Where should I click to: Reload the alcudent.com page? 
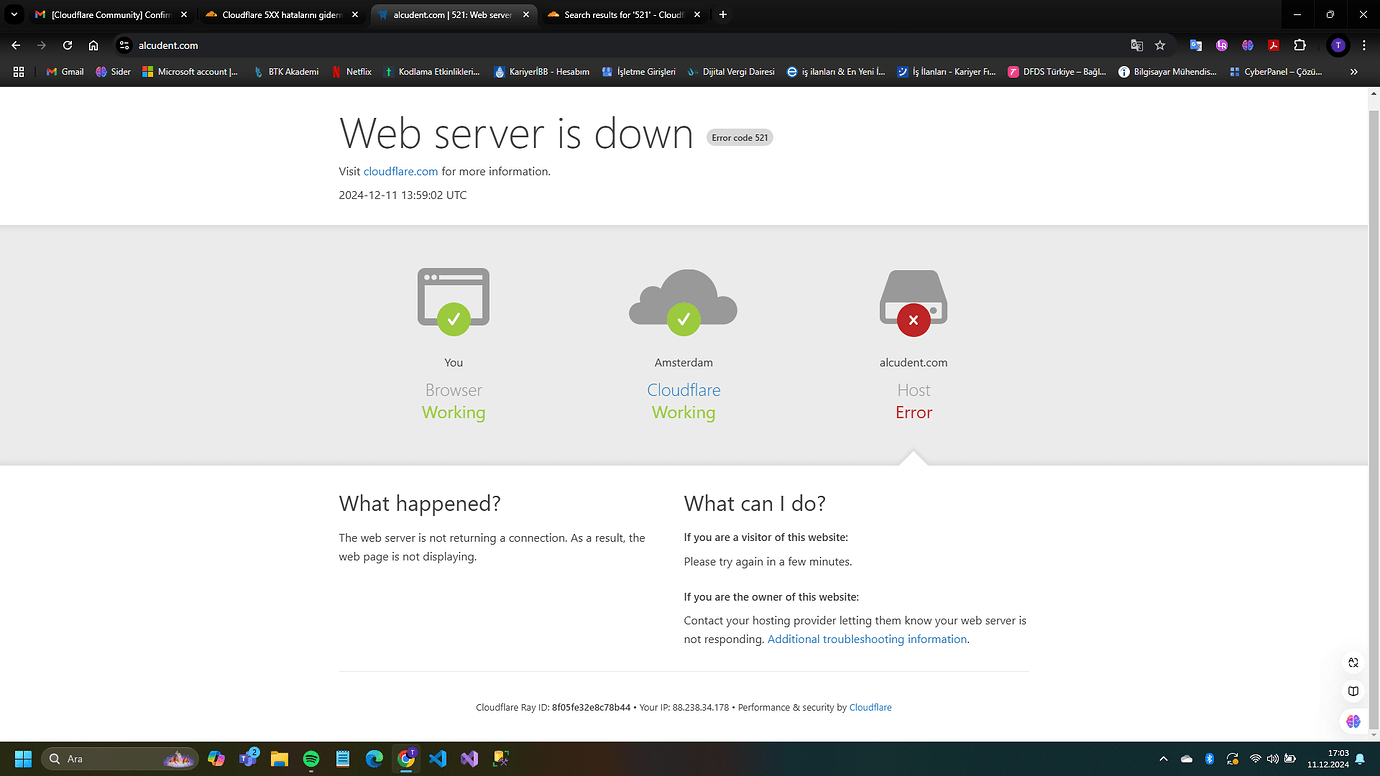pos(67,45)
